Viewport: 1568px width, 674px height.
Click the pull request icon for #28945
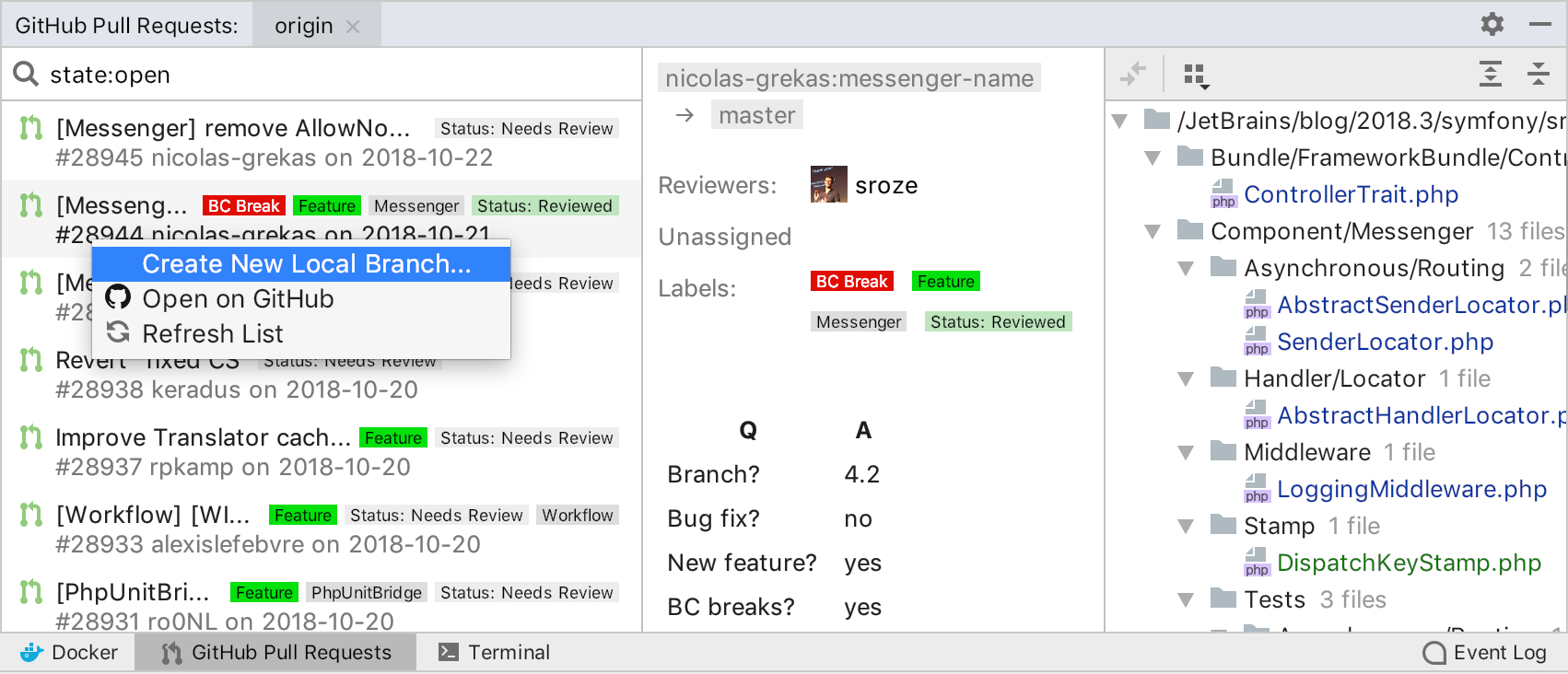pyautogui.click(x=31, y=128)
